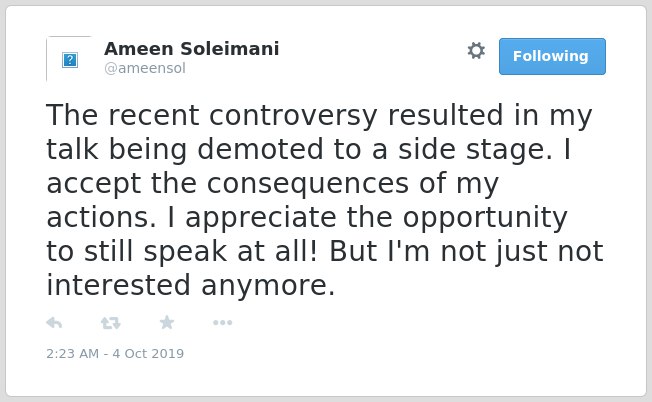Open the tweet permalink timestamp 2:23 AM
Image resolution: width=652 pixels, height=402 pixels.
[72, 353]
